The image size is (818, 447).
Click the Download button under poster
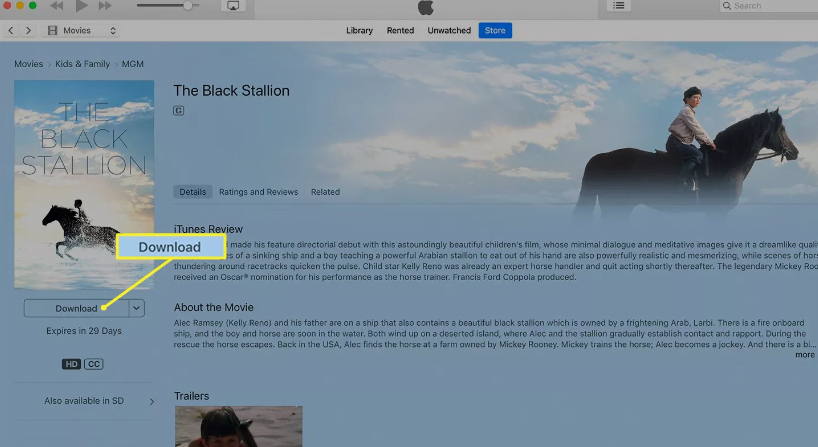(76, 308)
